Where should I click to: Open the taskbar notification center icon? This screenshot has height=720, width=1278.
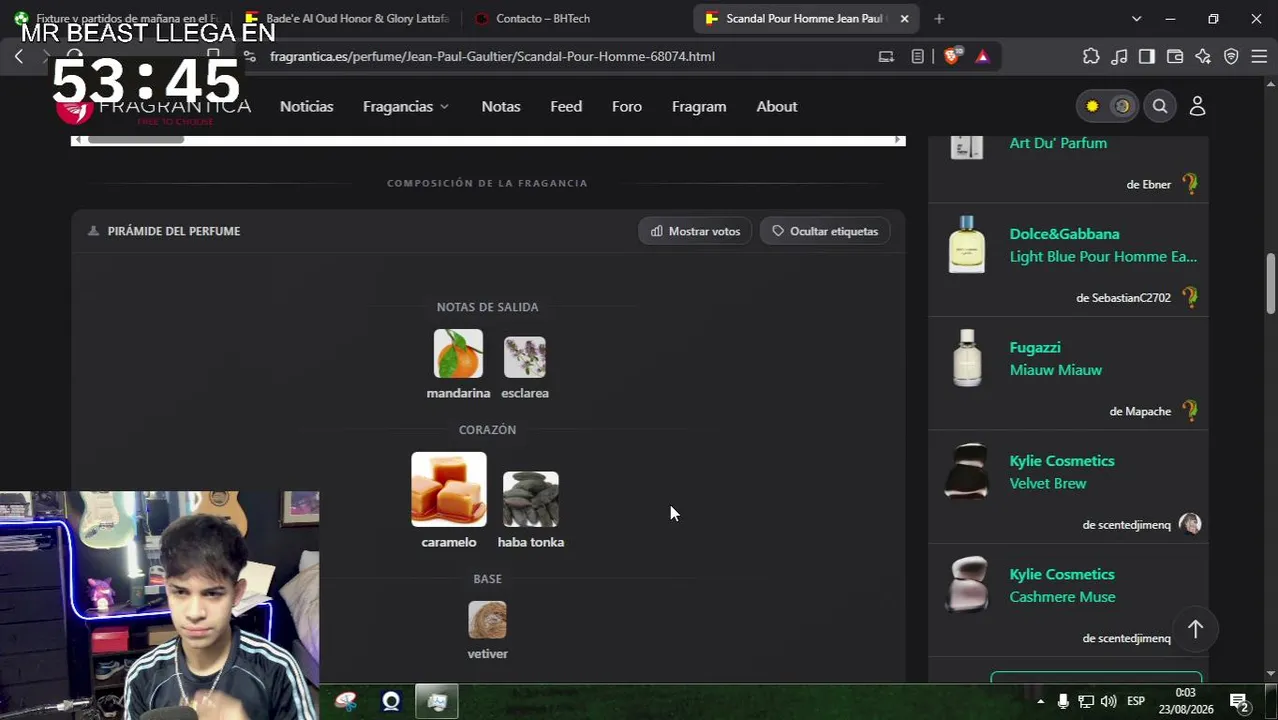pos(1239,702)
